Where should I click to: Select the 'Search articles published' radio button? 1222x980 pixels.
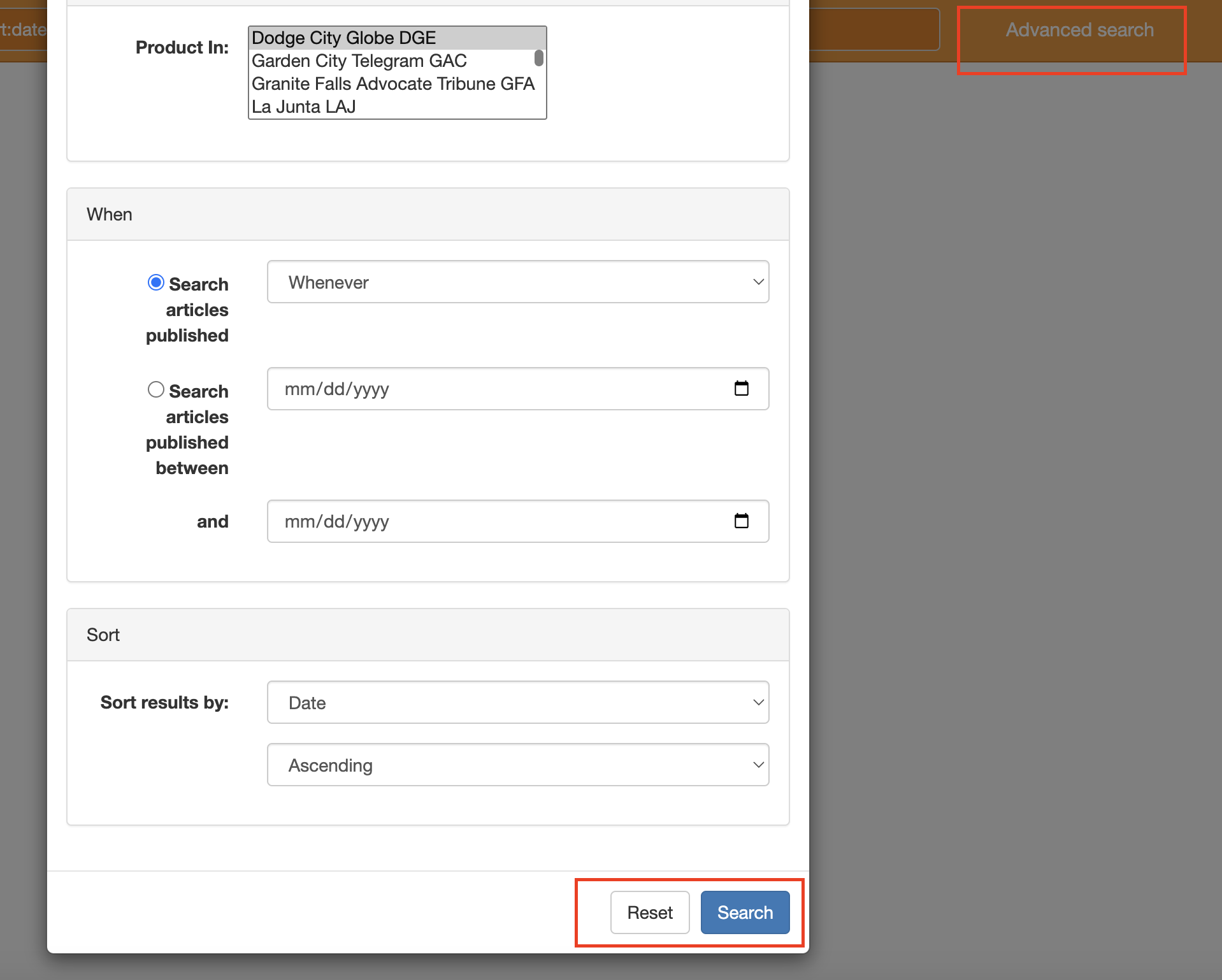click(x=155, y=282)
